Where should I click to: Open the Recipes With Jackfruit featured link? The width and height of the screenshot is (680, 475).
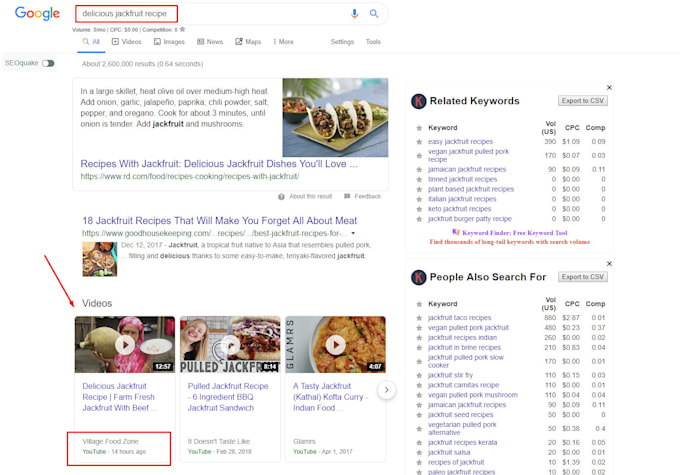(219, 164)
